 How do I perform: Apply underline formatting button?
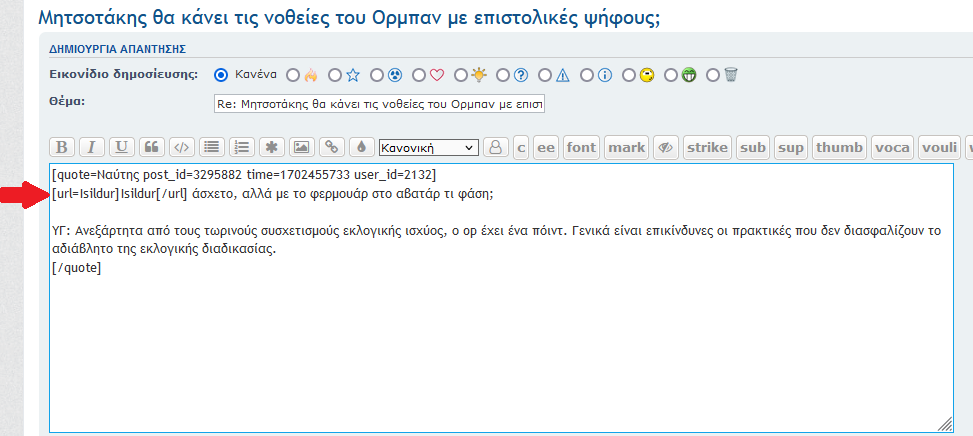[x=122, y=147]
